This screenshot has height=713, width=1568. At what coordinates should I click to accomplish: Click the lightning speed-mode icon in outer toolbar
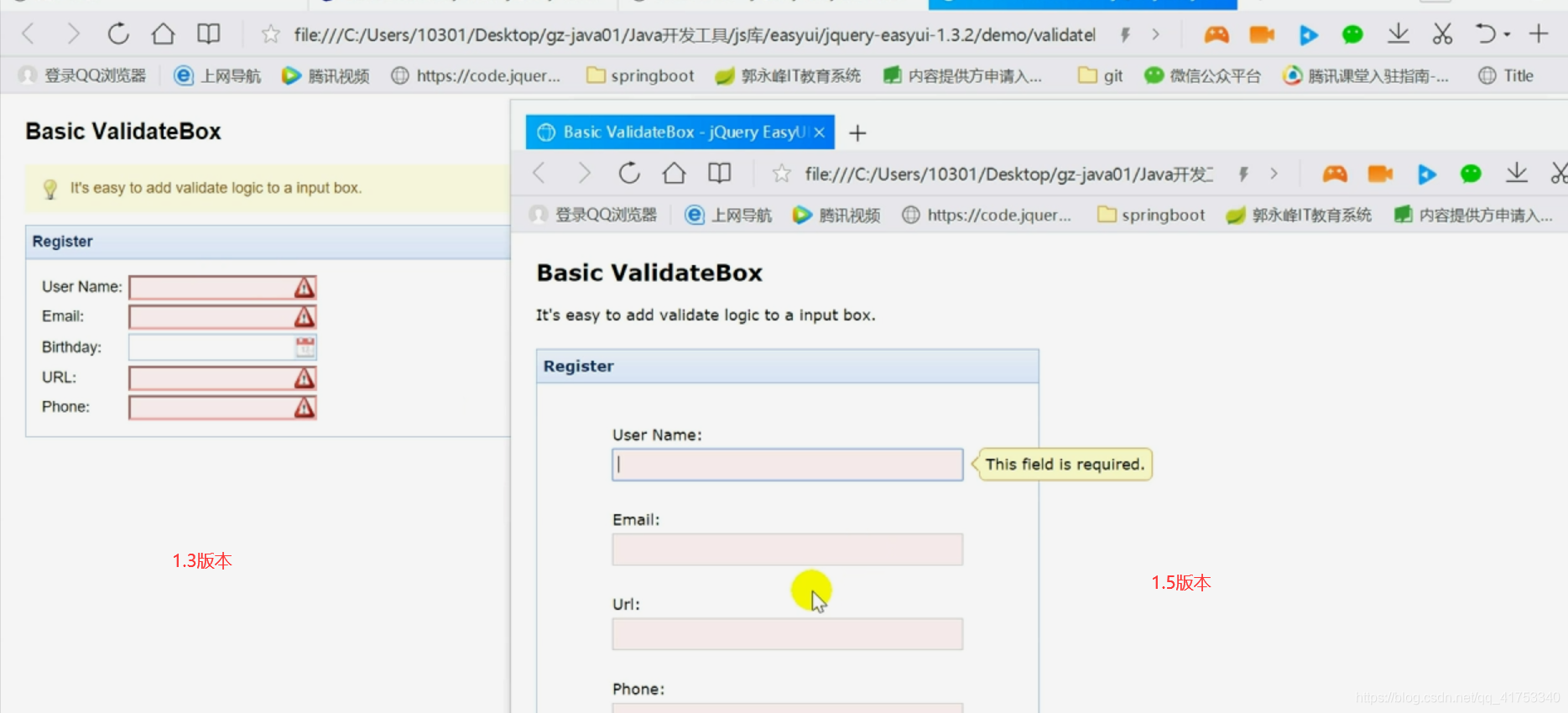1125,34
